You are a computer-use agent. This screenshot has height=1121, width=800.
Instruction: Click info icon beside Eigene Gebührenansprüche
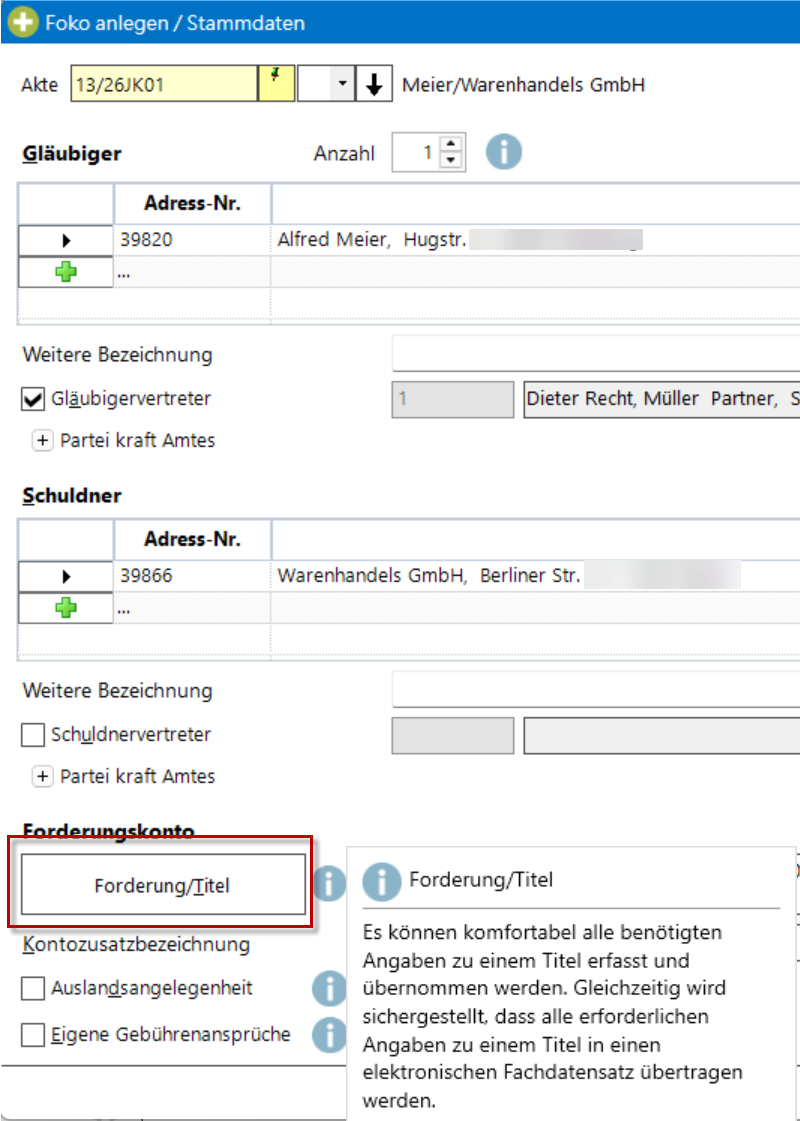tap(328, 1034)
